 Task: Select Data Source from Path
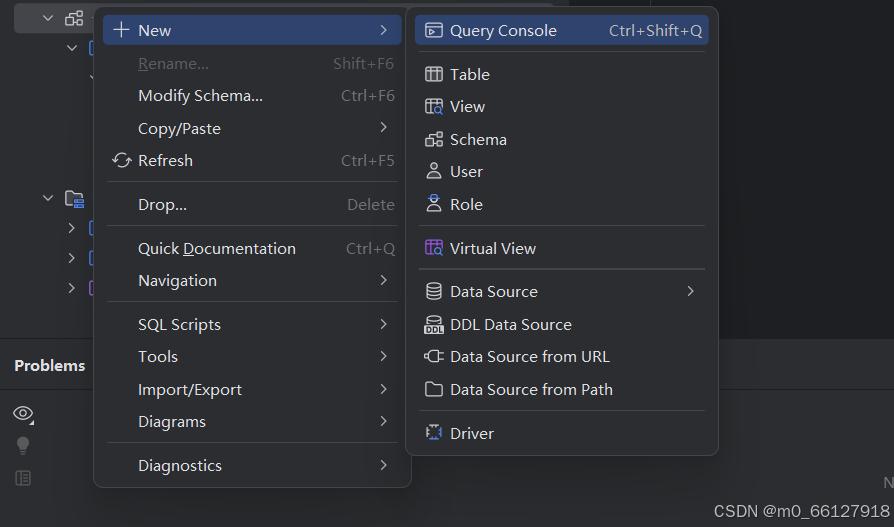531,389
